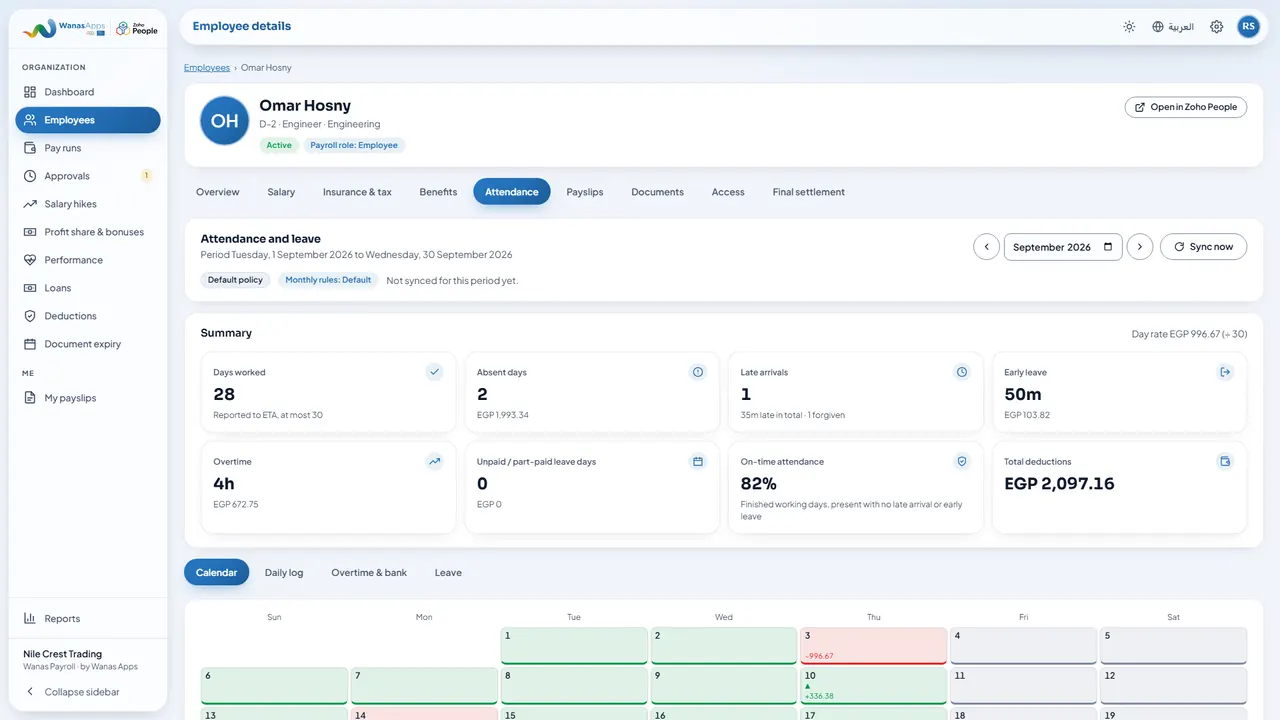Open the RS user avatar menu
This screenshot has width=1280, height=720.
(1248, 27)
